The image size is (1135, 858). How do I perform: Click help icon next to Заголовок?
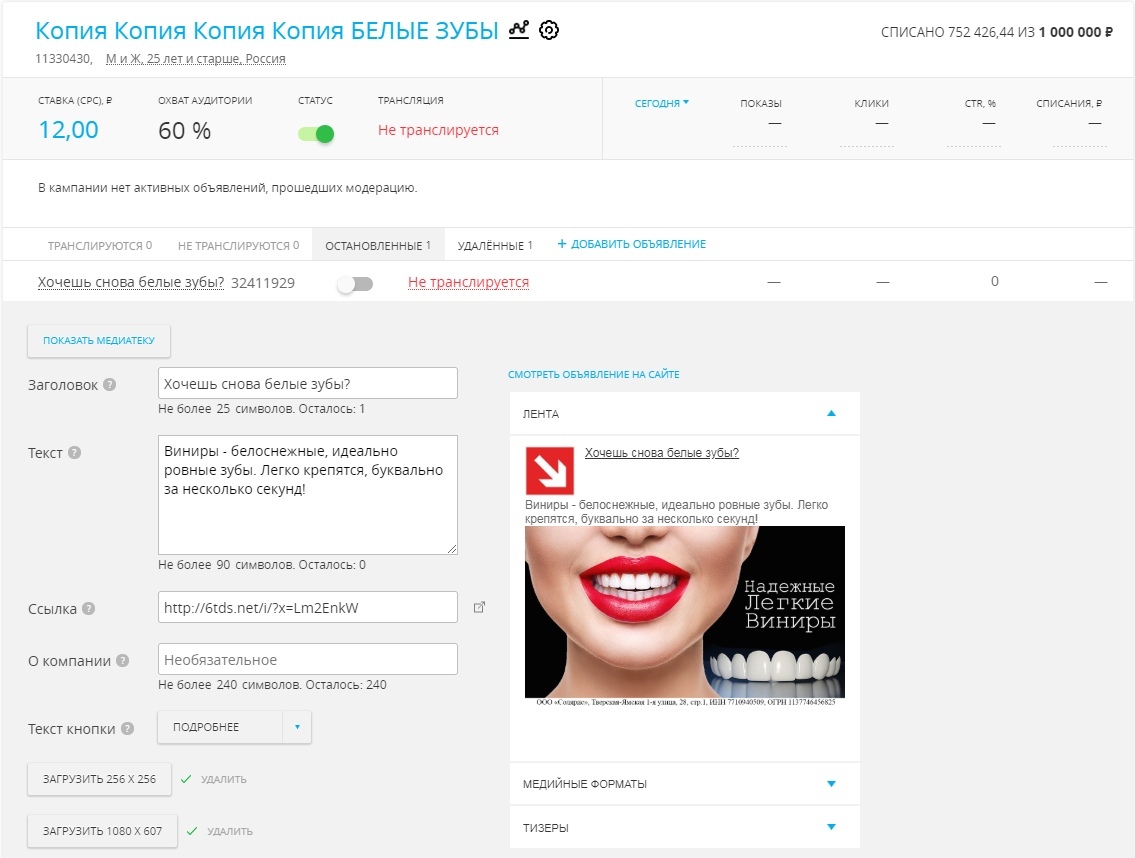109,384
